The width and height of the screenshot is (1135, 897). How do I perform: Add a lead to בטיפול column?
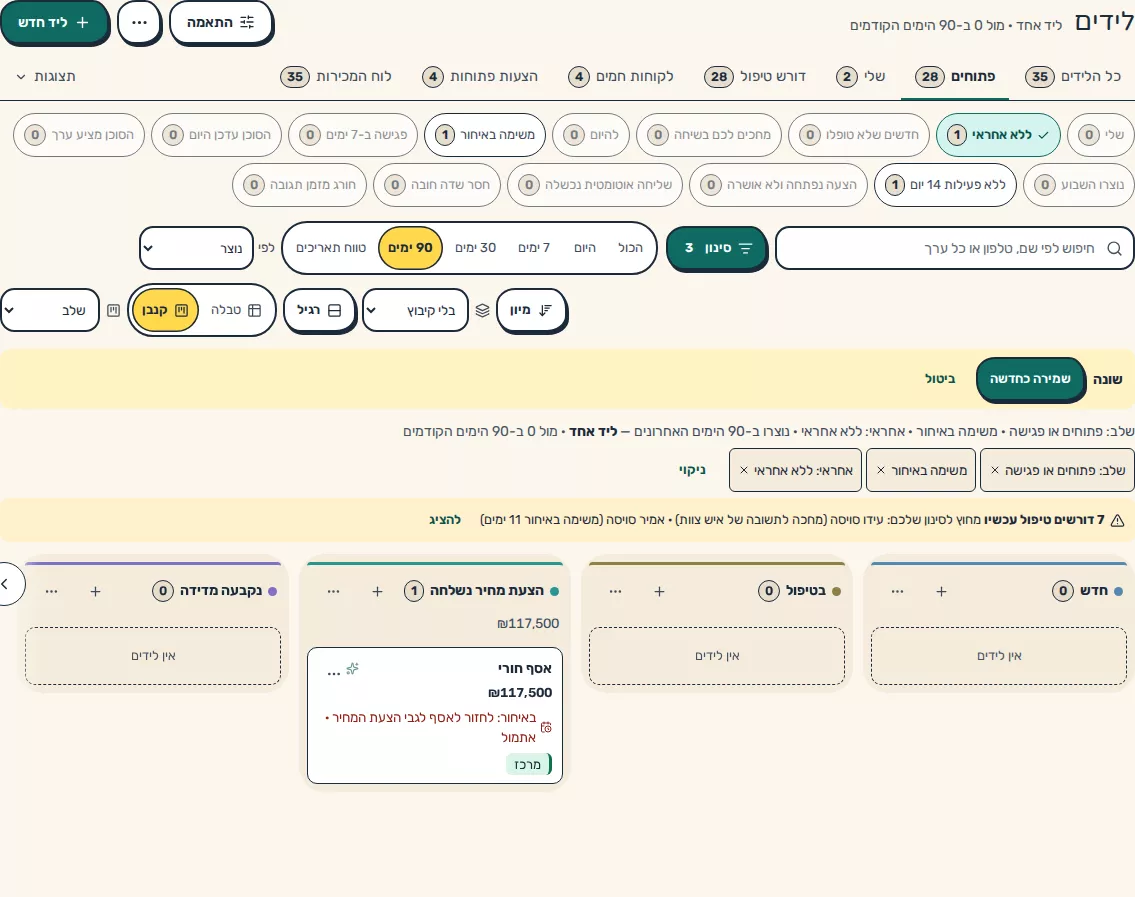click(659, 591)
